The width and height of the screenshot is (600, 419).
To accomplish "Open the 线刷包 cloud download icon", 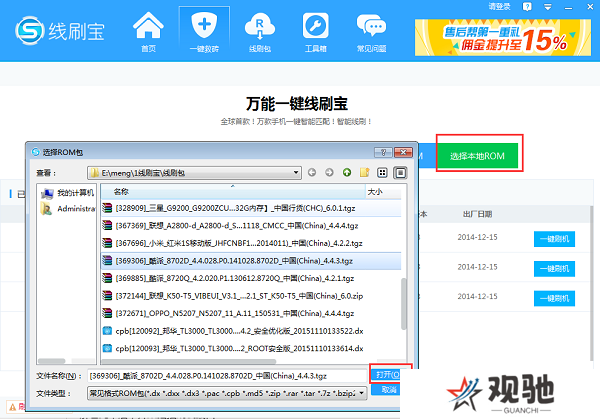I will (x=260, y=31).
